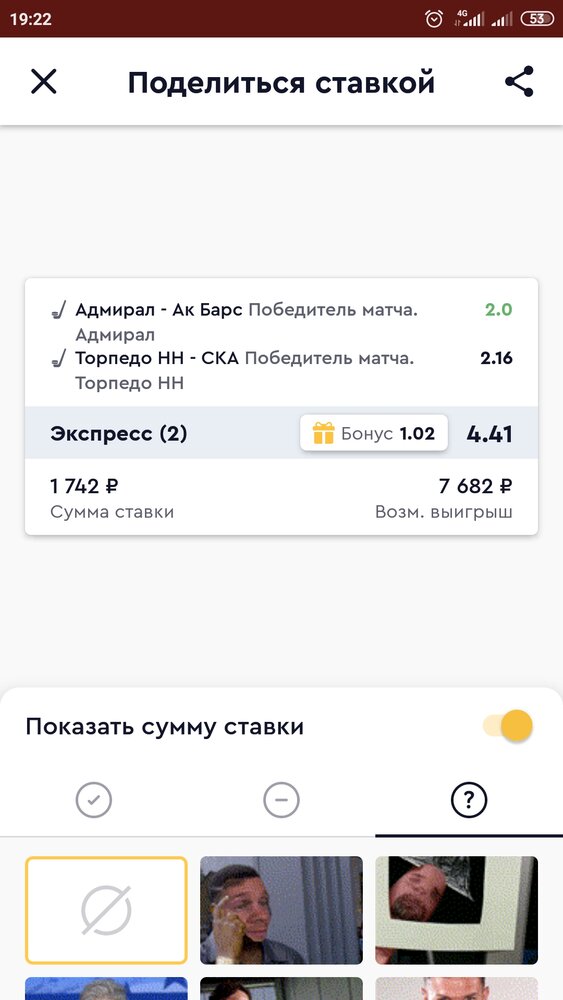The height and width of the screenshot is (1000, 563).
Task: Choose the empty no-image option
Action: click(106, 910)
